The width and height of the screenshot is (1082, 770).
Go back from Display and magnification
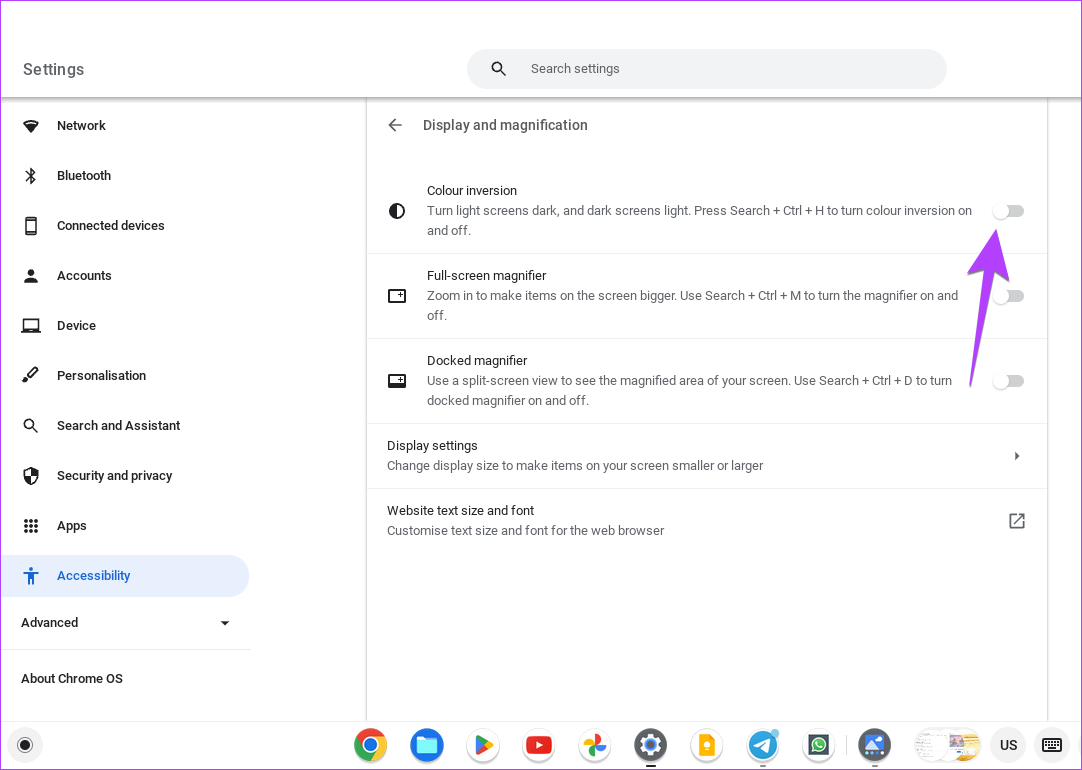[x=395, y=124]
